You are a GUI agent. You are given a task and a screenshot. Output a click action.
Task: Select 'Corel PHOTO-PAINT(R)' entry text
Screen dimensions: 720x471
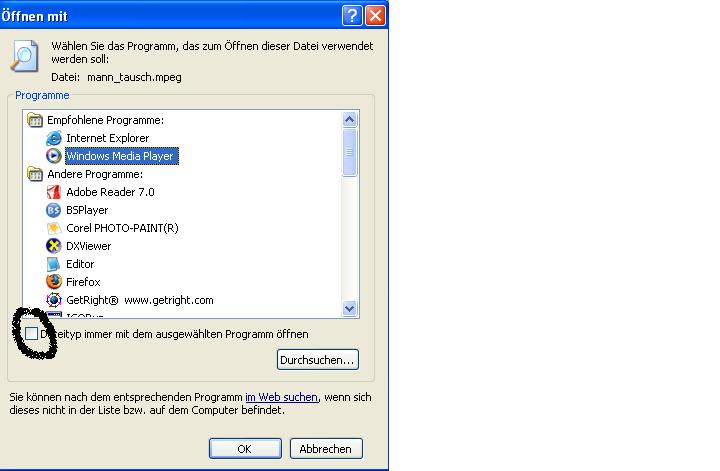(122, 228)
